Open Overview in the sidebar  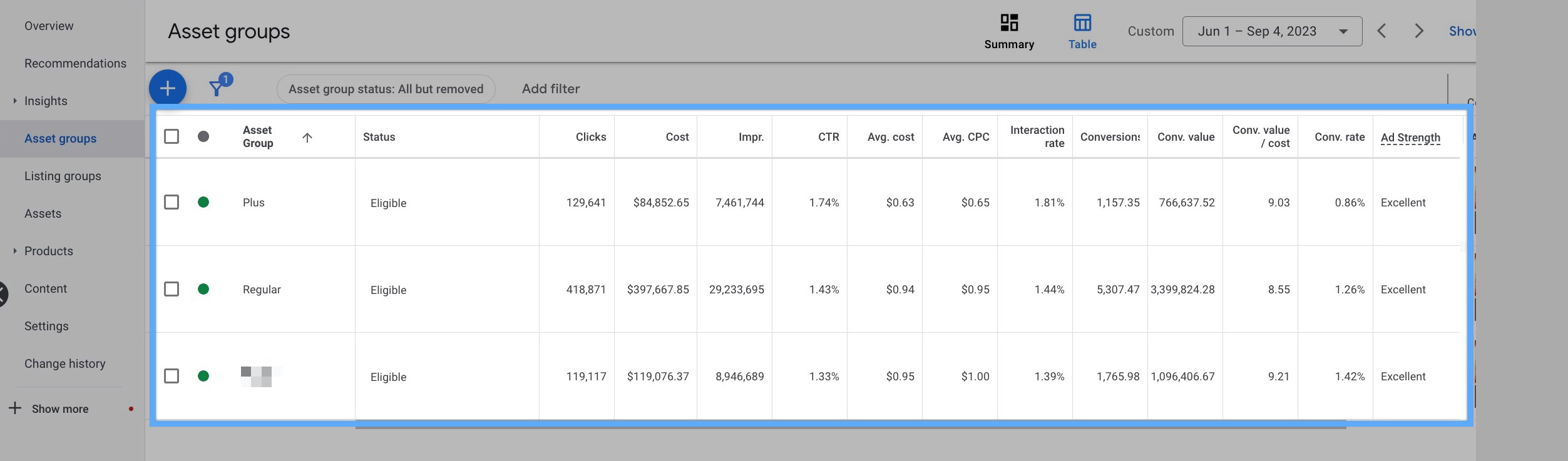(49, 26)
